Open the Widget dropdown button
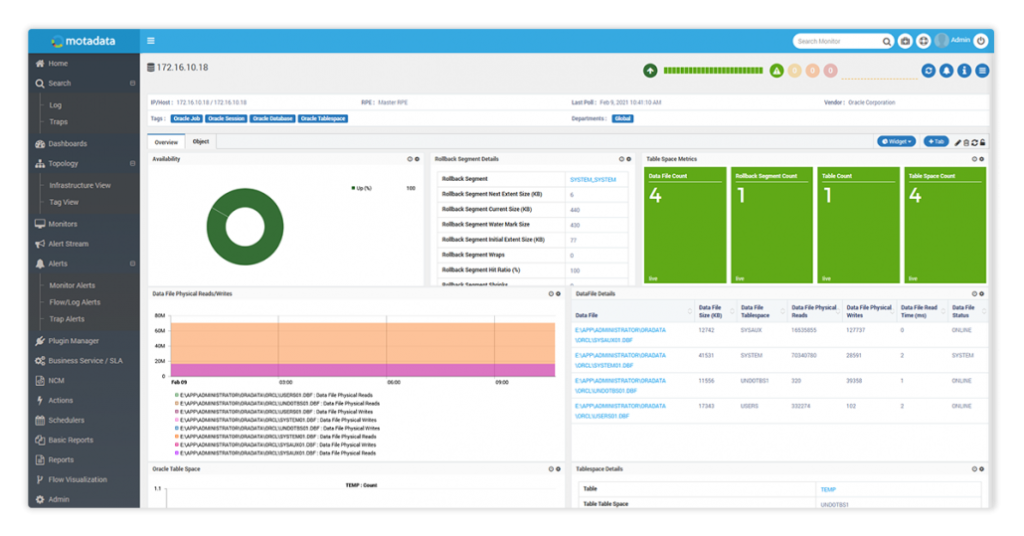The height and width of the screenshot is (536, 1024). (x=896, y=142)
